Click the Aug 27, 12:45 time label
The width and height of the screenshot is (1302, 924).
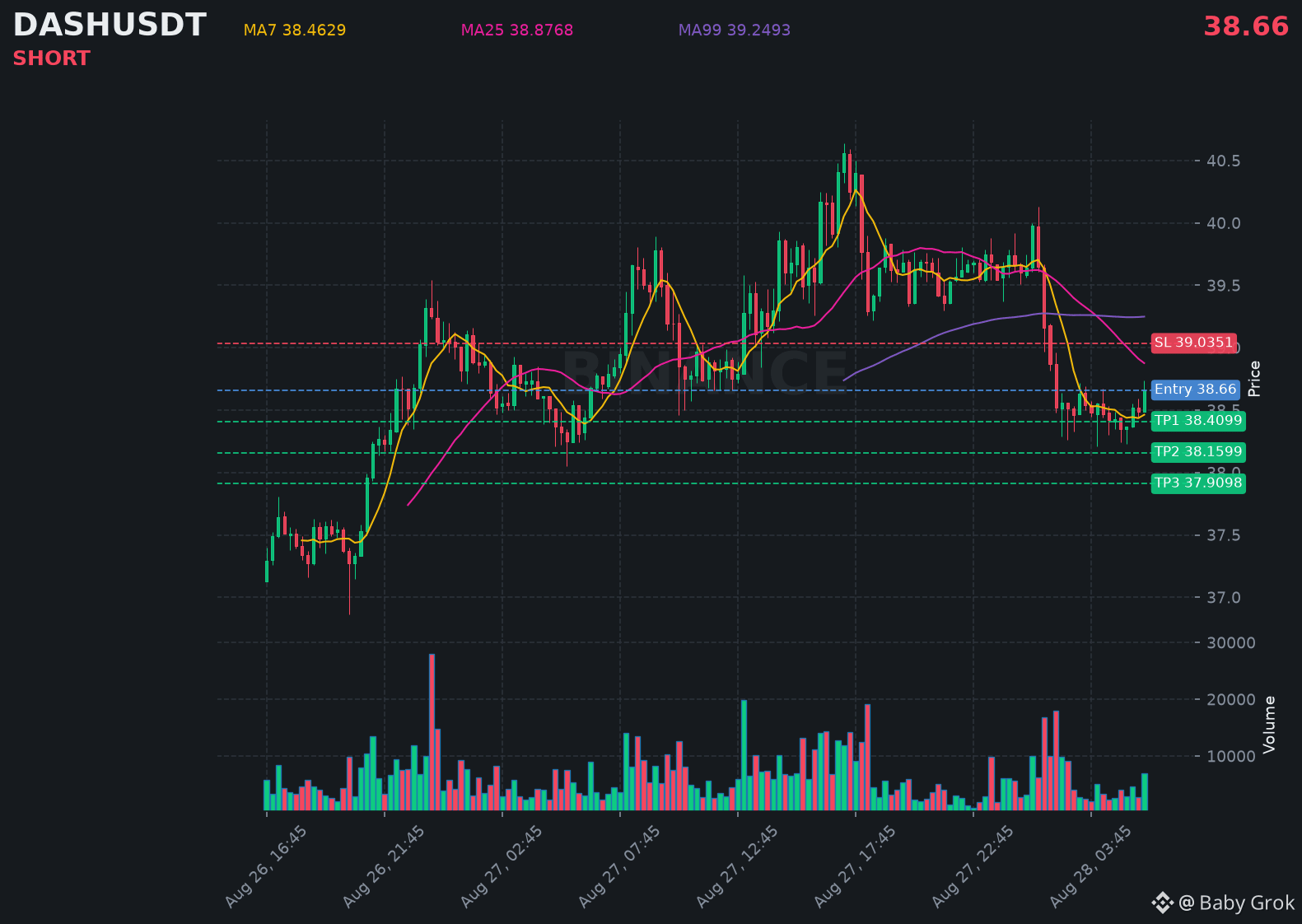[737, 867]
